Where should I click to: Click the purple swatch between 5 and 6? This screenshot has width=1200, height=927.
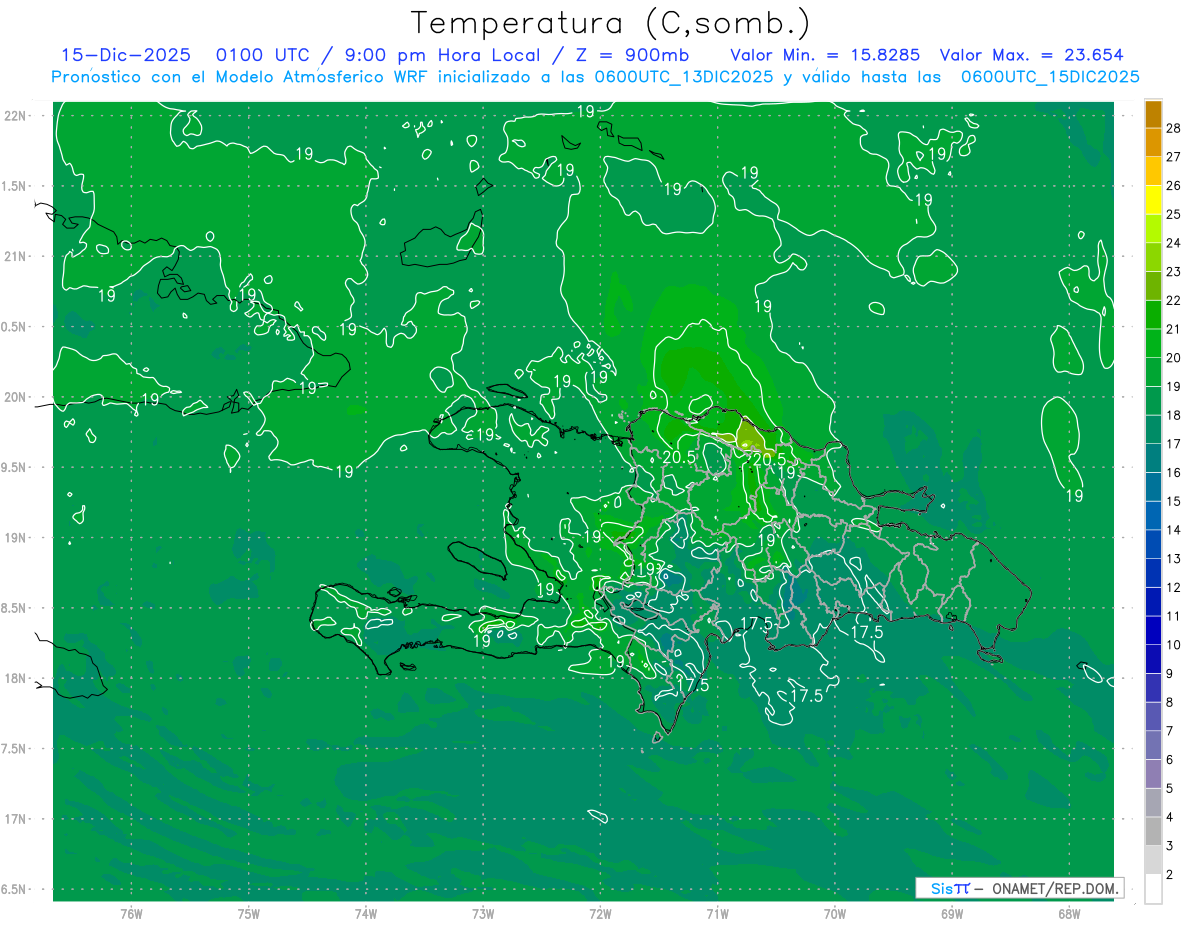[1153, 774]
